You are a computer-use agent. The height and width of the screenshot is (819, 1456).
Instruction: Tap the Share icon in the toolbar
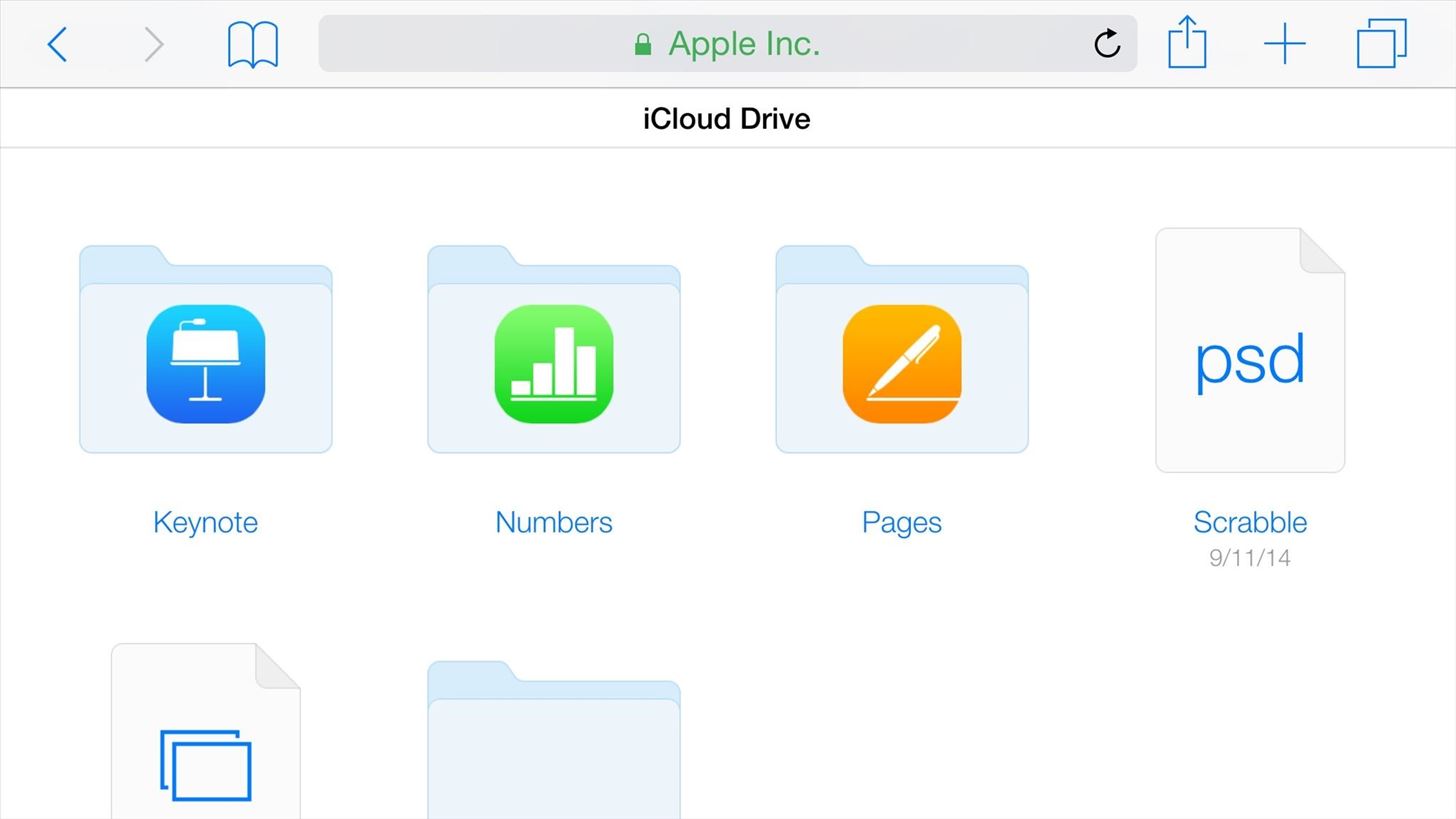1186,43
